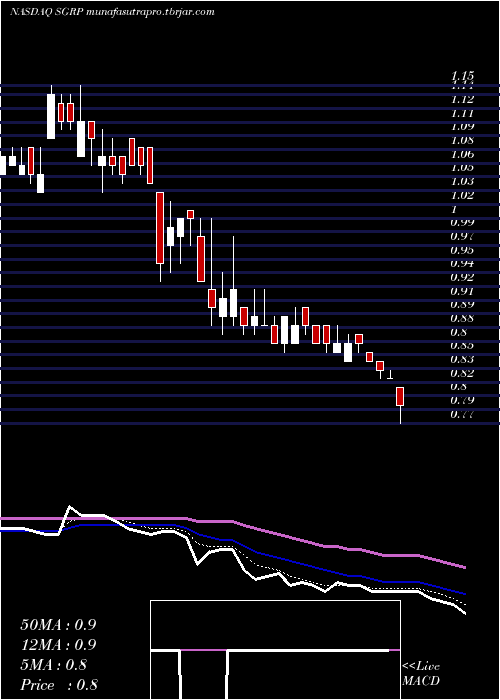Click the 0.77 price axis label
The height and width of the screenshot is (700, 500).
tap(462, 414)
